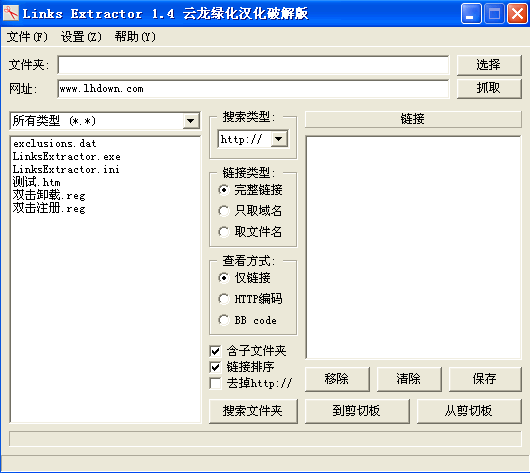The image size is (530, 473).
Task: Select 测试.htm in the file list
Action: click(x=37, y=183)
